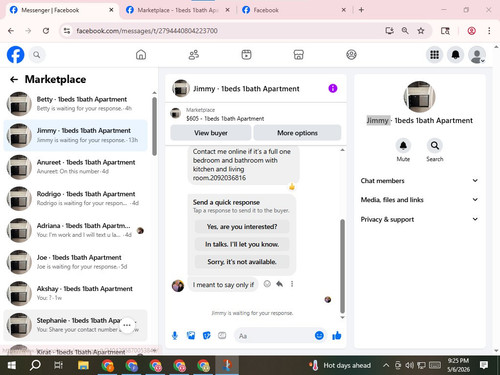Click More options button
Viewport: 500px width, 375px height.
point(297,133)
